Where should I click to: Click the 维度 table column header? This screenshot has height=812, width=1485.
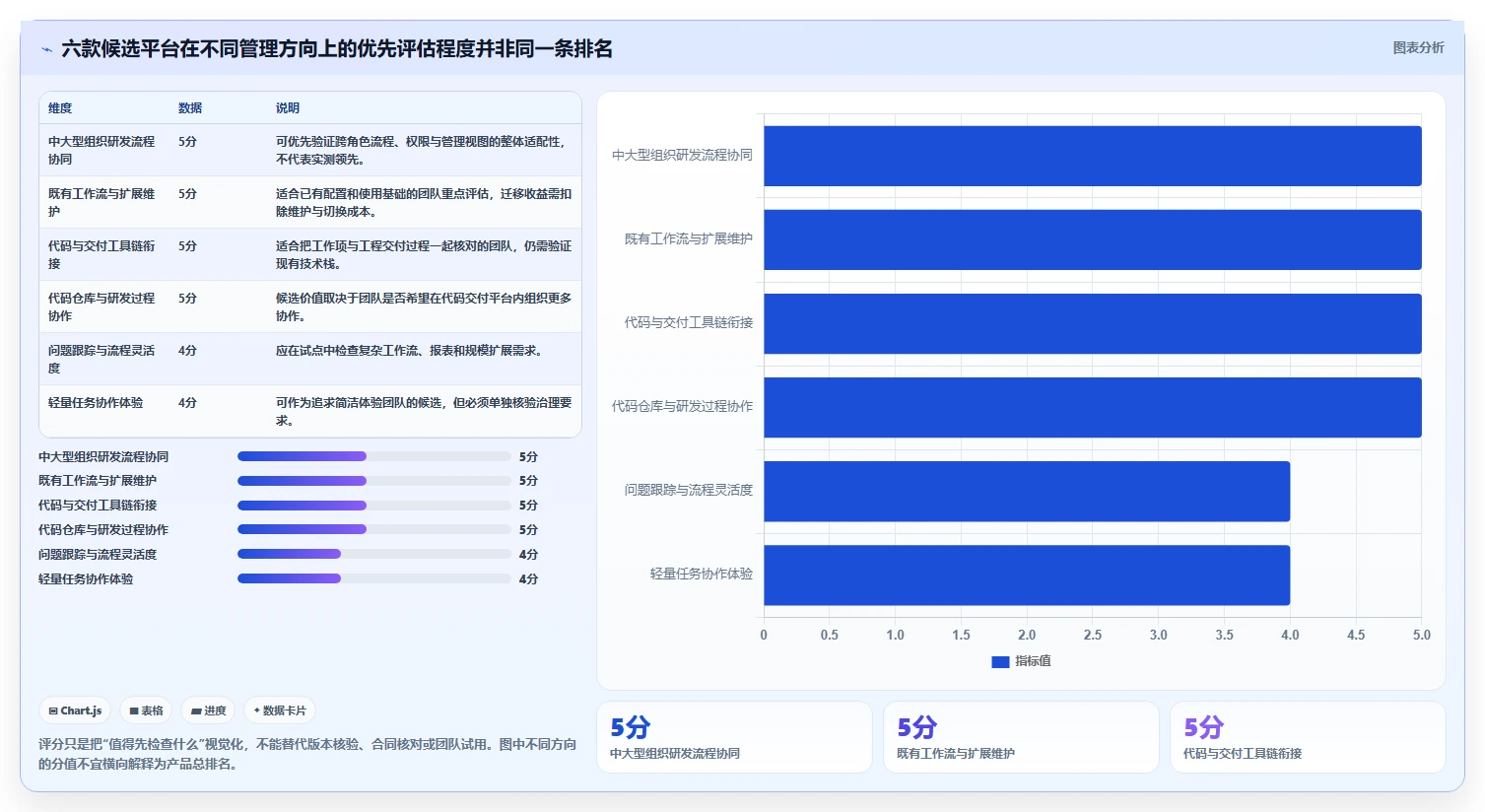point(60,108)
